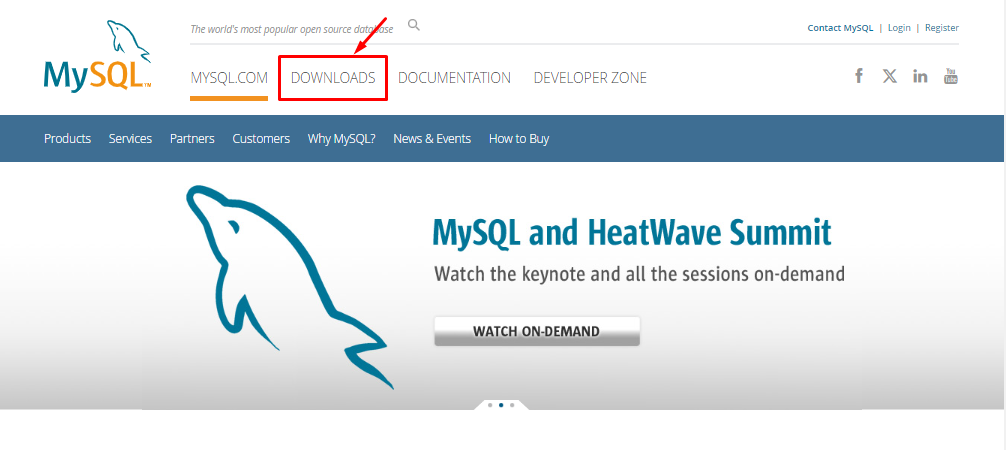Screen dimensions: 1006x450
Task: Open the How to Buy menu item
Action: click(519, 139)
